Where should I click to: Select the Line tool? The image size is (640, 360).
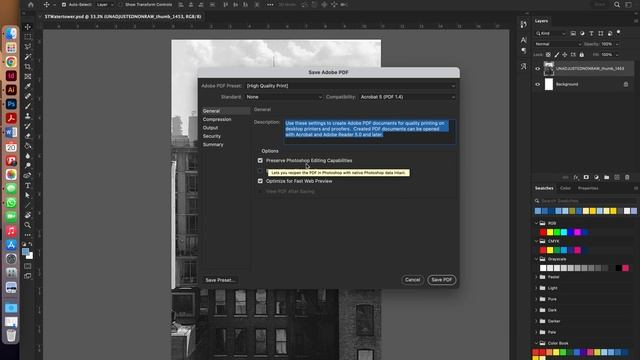(x=28, y=205)
